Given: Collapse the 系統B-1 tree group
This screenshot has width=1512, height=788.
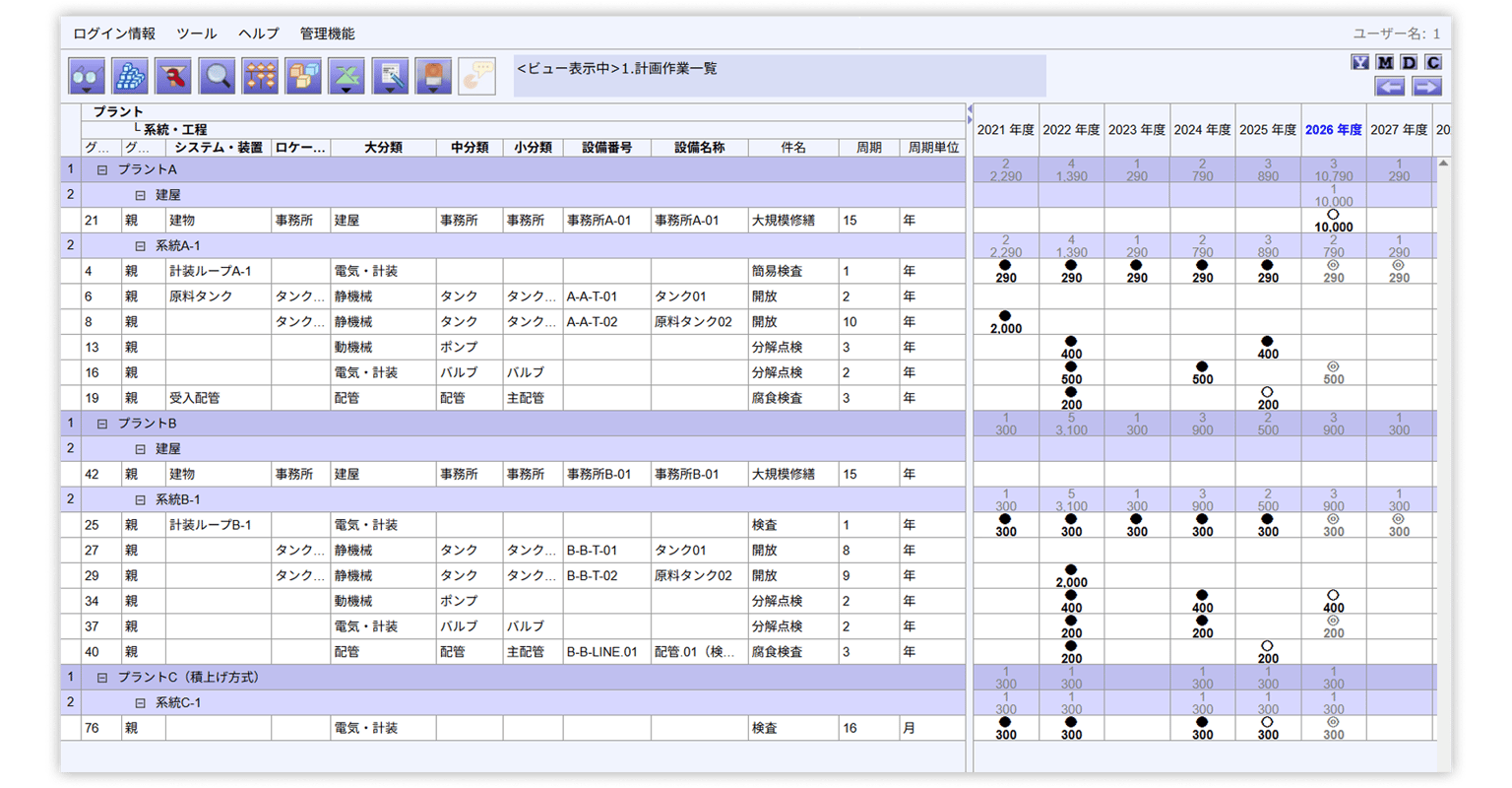Looking at the screenshot, I should 140,500.
